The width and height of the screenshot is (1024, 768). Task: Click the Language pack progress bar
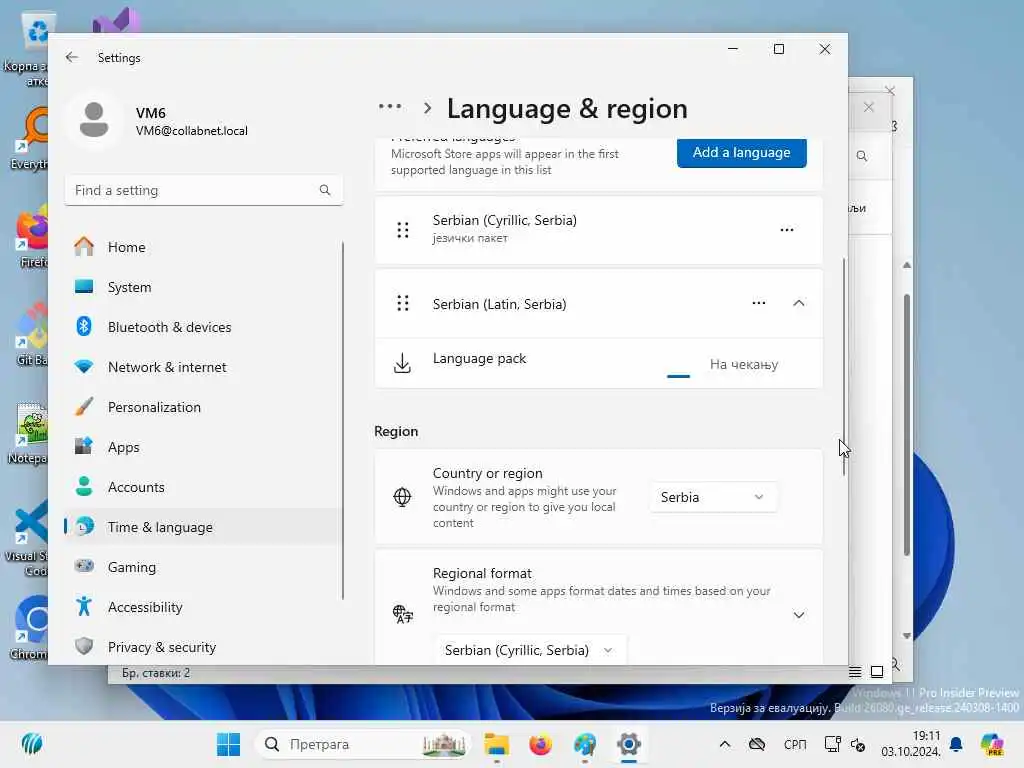click(x=679, y=376)
